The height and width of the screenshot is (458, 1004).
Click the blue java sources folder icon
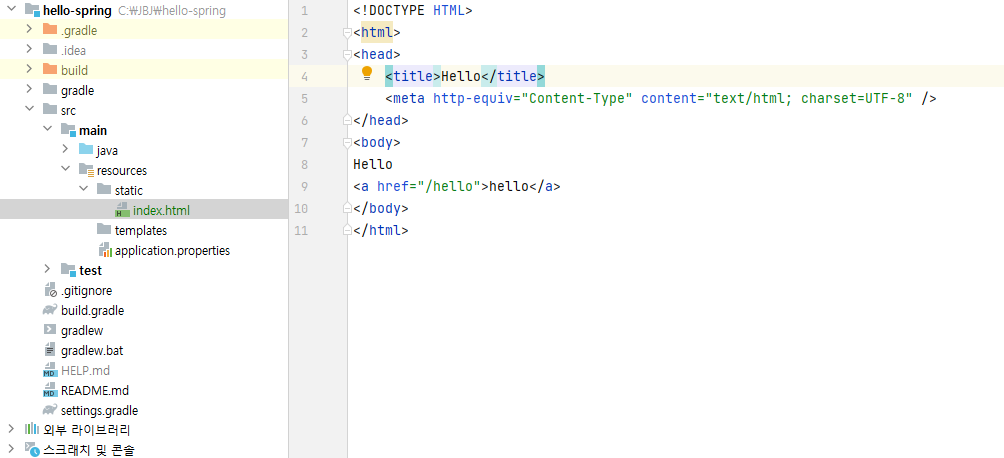point(86,150)
